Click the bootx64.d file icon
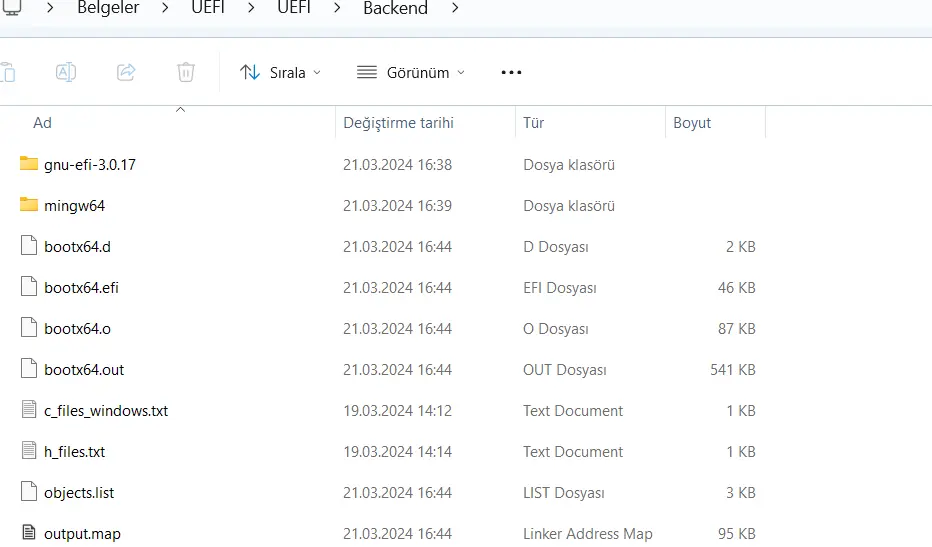The height and width of the screenshot is (547, 932). [29, 245]
